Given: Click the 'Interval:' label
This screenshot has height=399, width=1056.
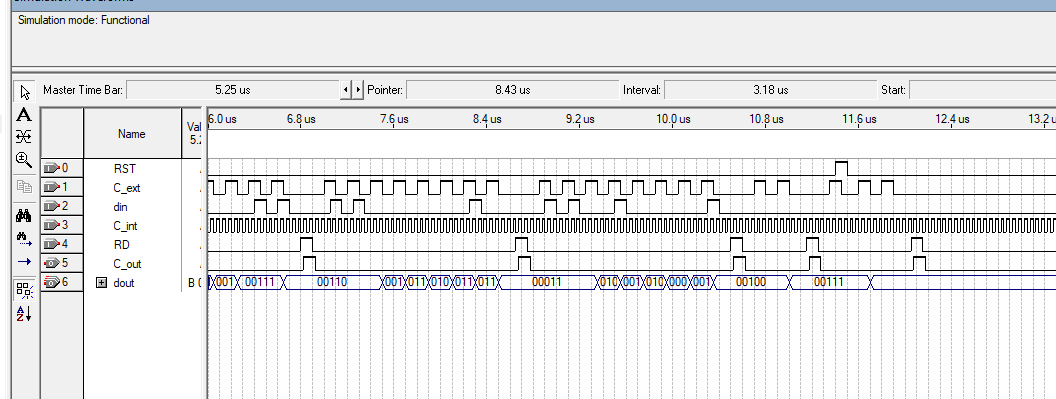Looking at the screenshot, I should coord(642,90).
